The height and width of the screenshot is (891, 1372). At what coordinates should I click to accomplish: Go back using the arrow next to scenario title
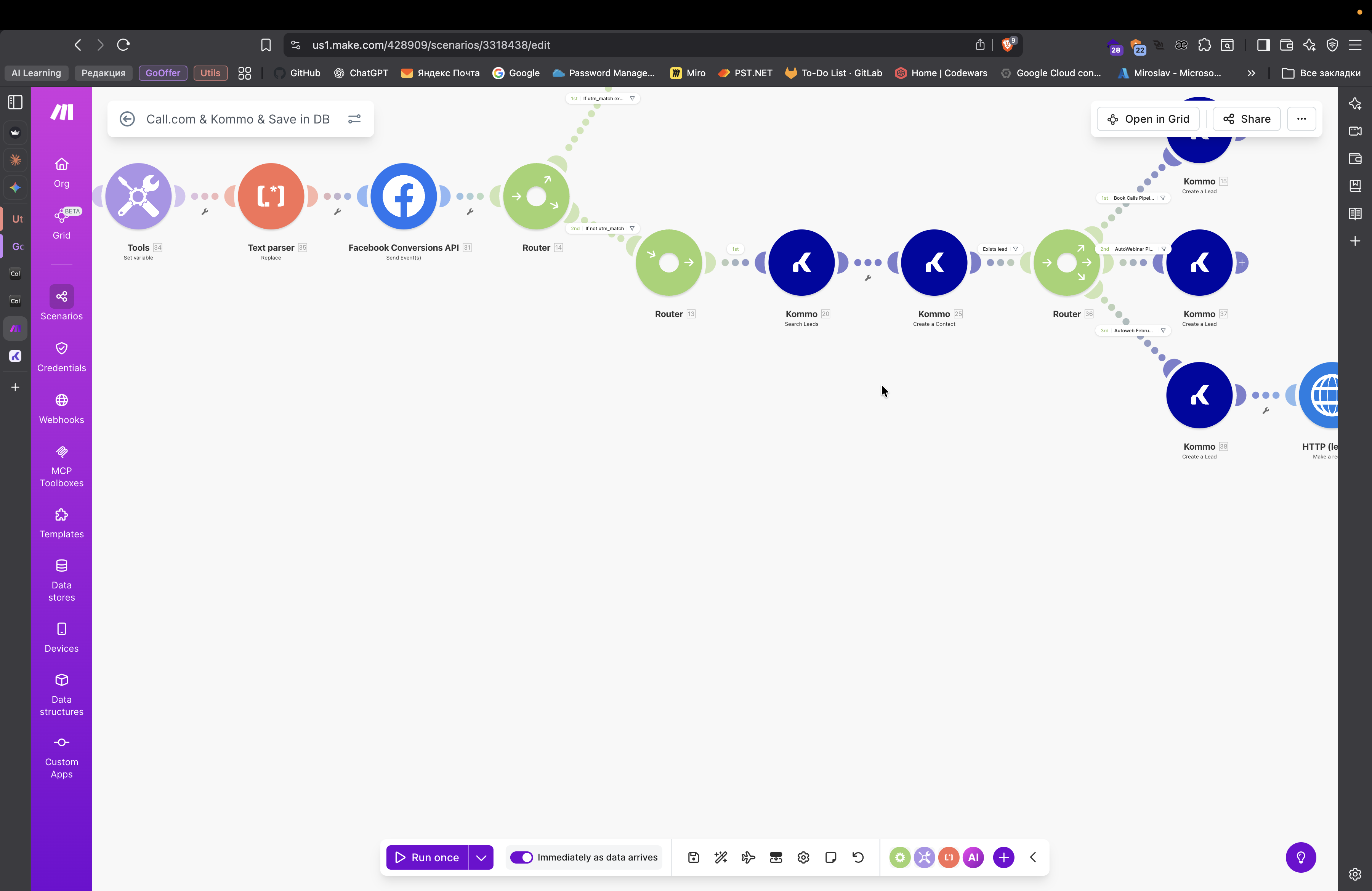[127, 119]
